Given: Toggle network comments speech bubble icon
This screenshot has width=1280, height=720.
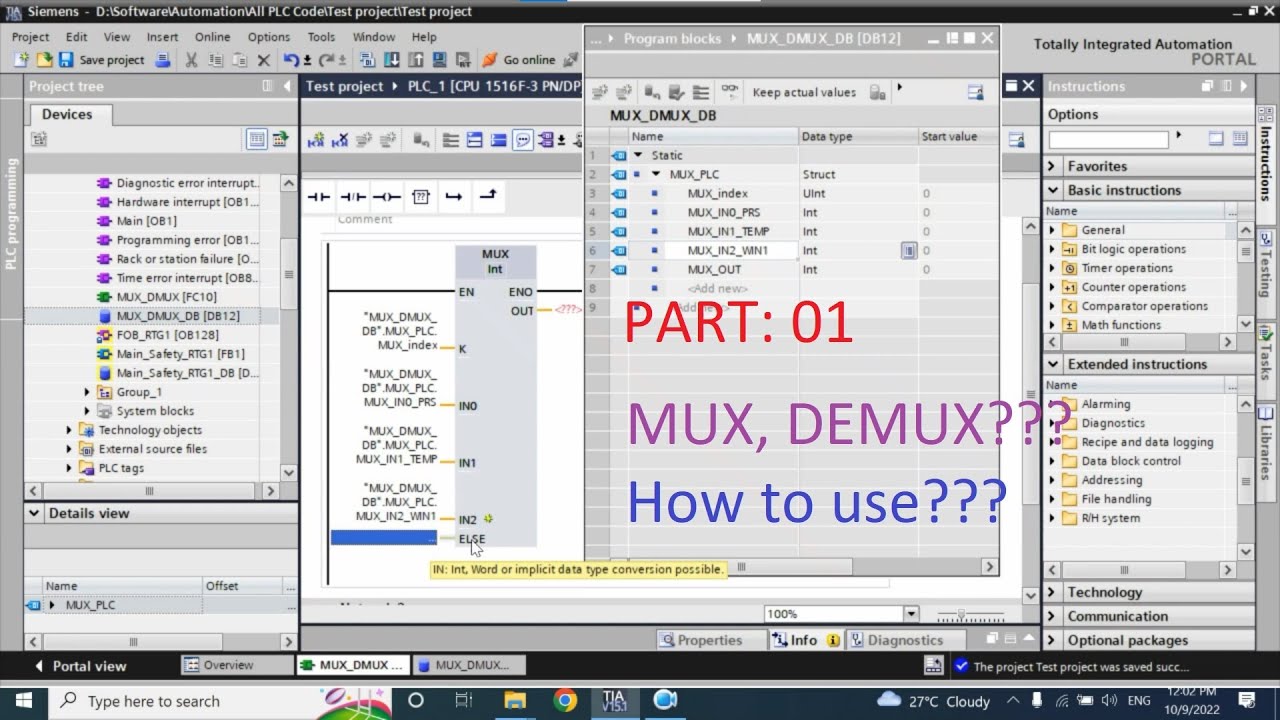Looking at the screenshot, I should pos(522,140).
